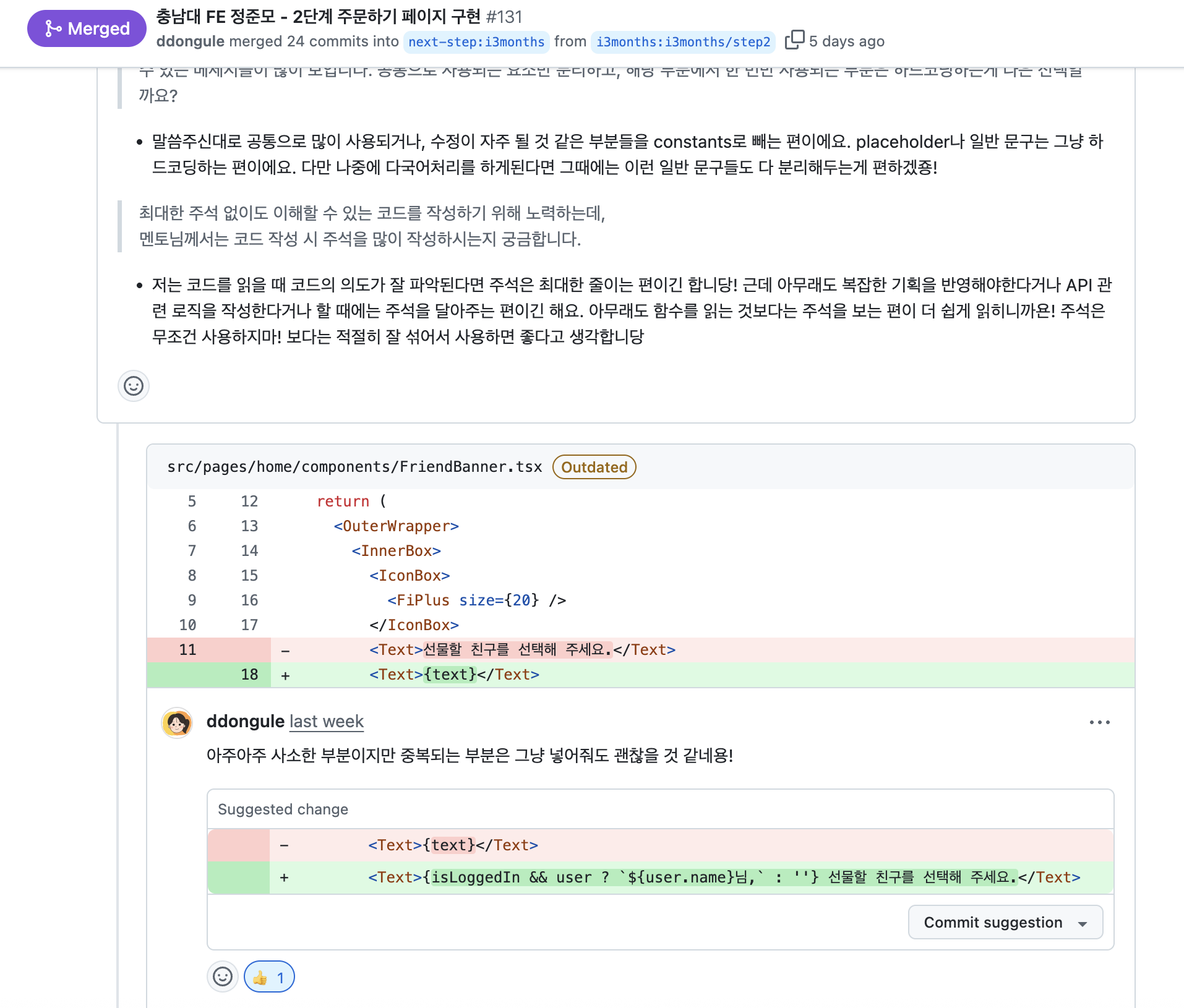This screenshot has width=1184, height=1008.
Task: Select diff line number 11 removed line
Action: (187, 649)
